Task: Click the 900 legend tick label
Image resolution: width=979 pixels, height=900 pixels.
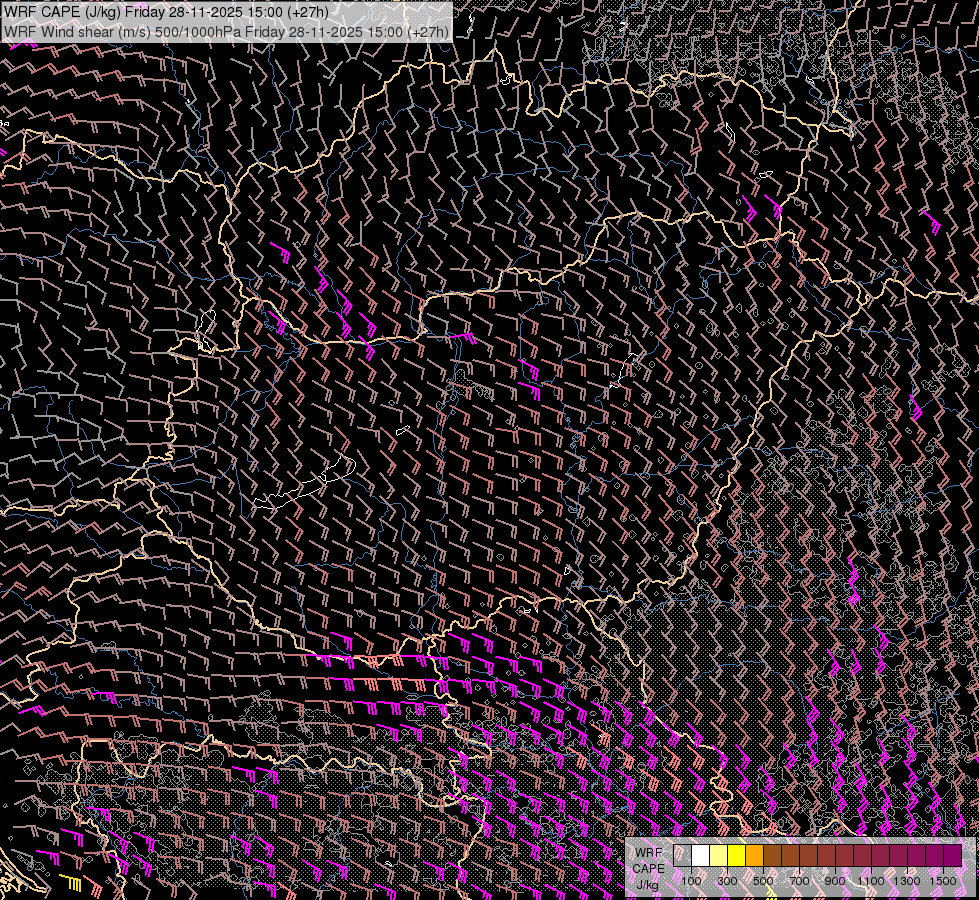Action: point(835,881)
